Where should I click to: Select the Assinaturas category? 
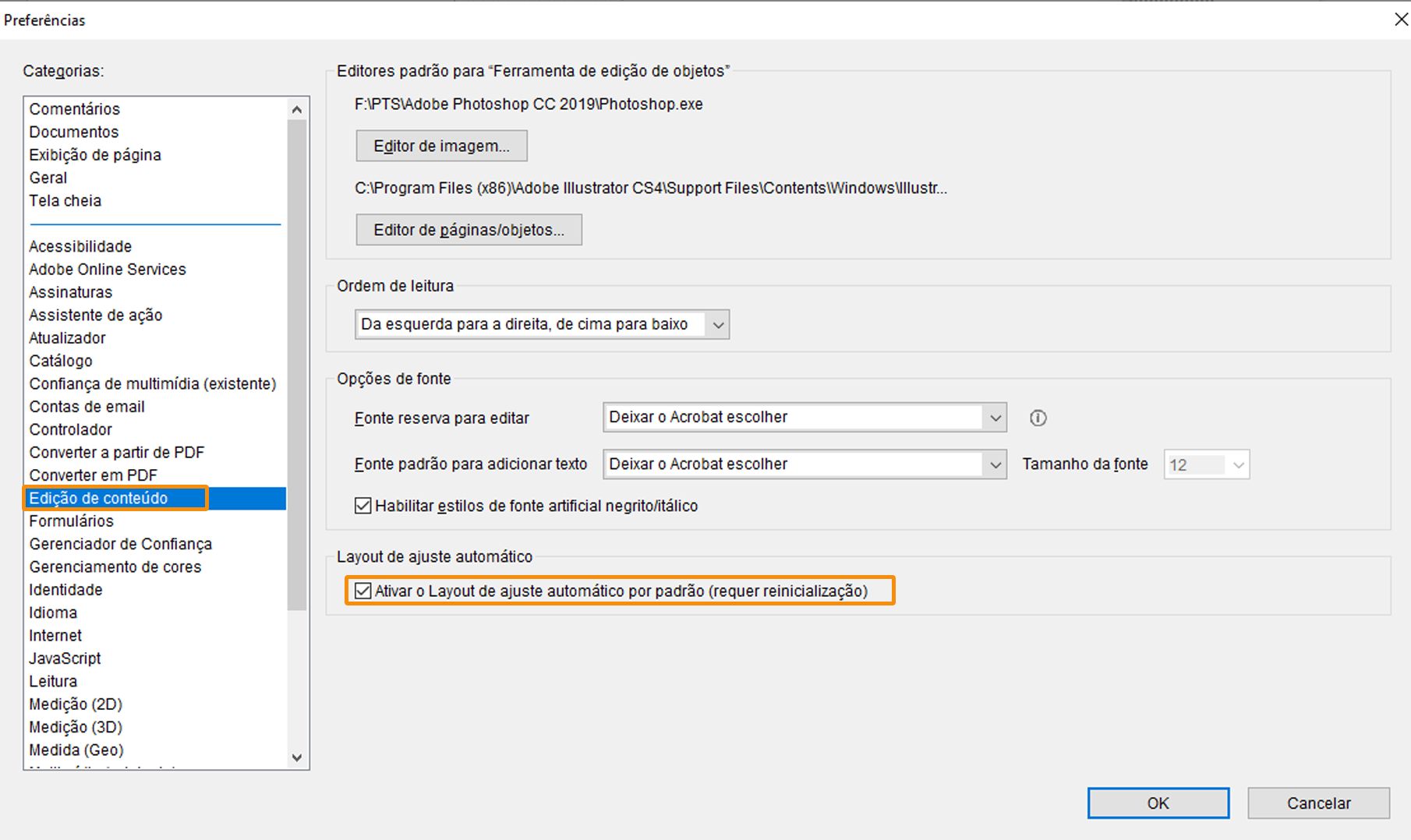pos(70,291)
